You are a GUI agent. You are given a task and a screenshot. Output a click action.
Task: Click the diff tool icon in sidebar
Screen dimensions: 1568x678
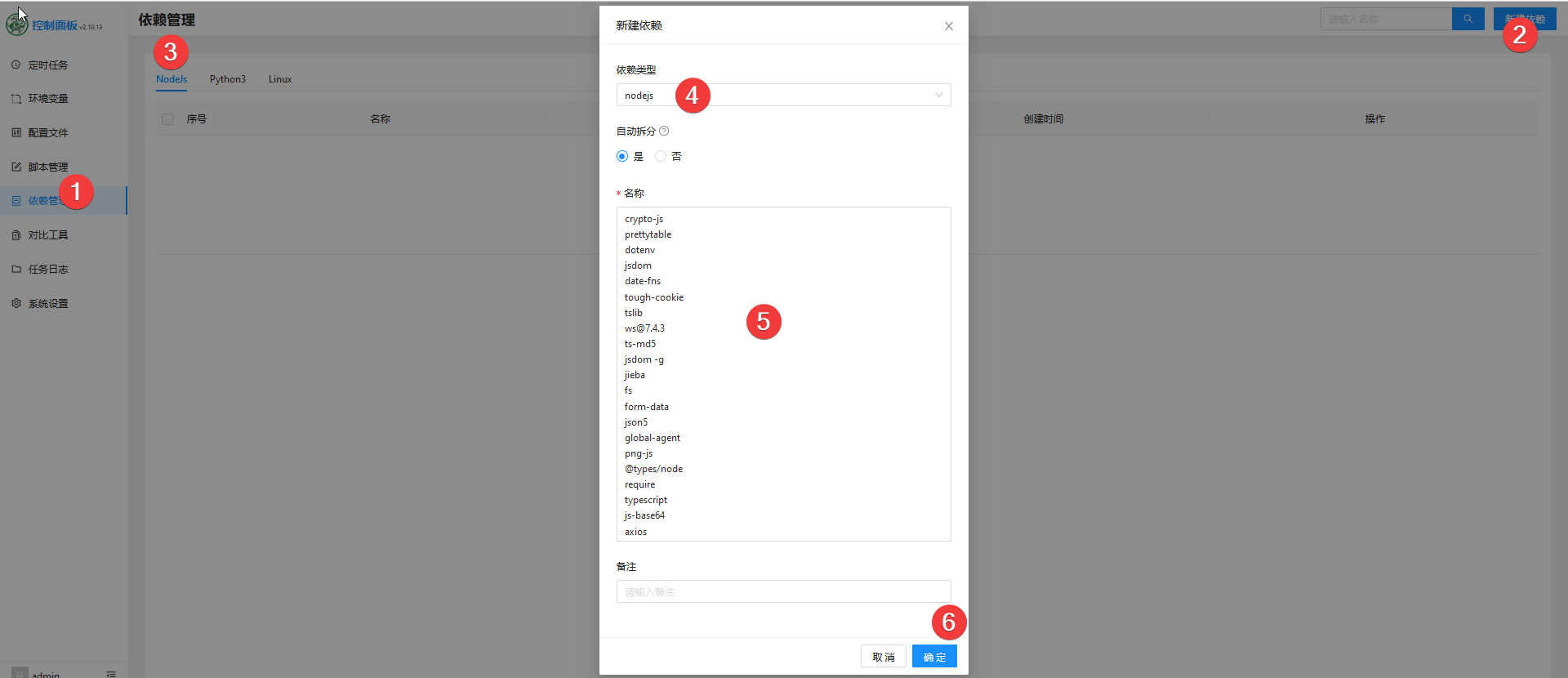click(x=16, y=235)
